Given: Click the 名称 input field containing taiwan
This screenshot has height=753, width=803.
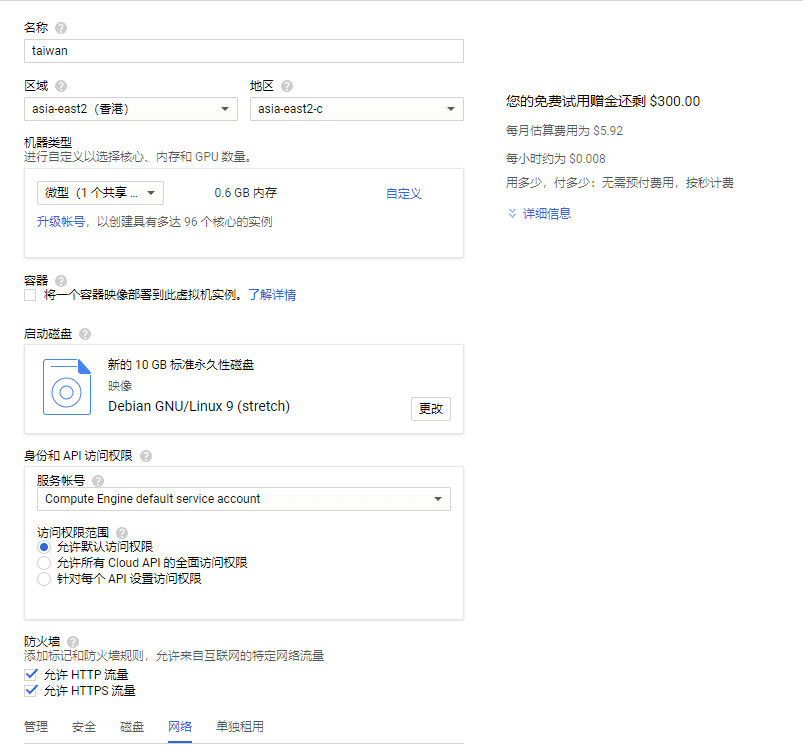Looking at the screenshot, I should point(243,51).
